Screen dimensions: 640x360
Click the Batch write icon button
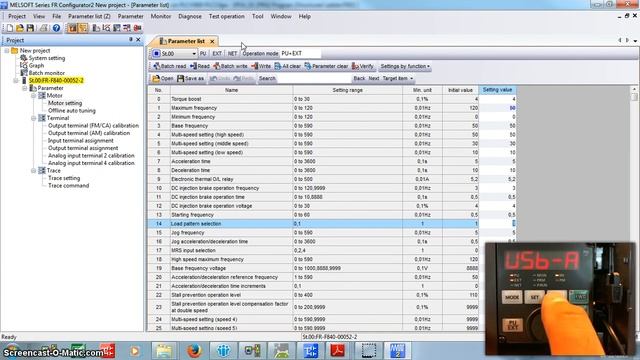(x=230, y=66)
